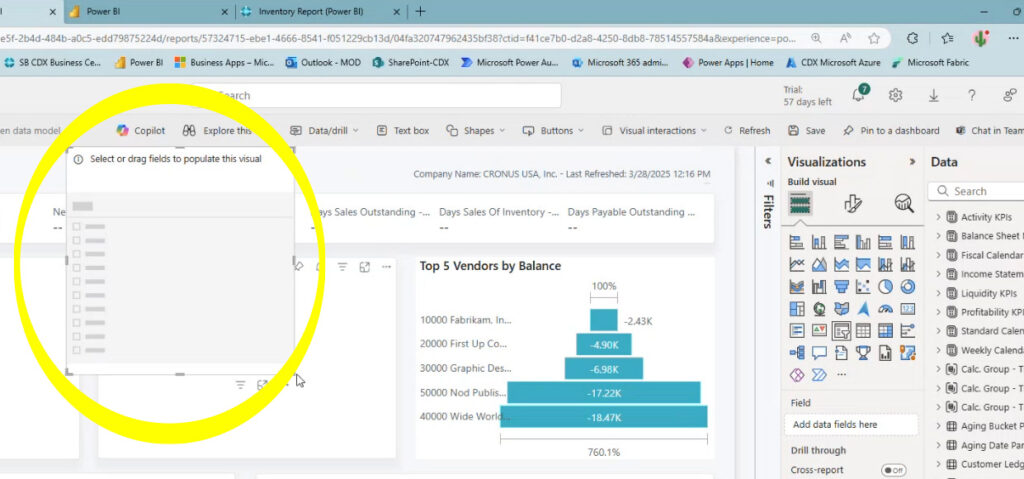This screenshot has width=1024, height=479.
Task: Collapse the Filters pane chevron
Action: click(x=769, y=161)
